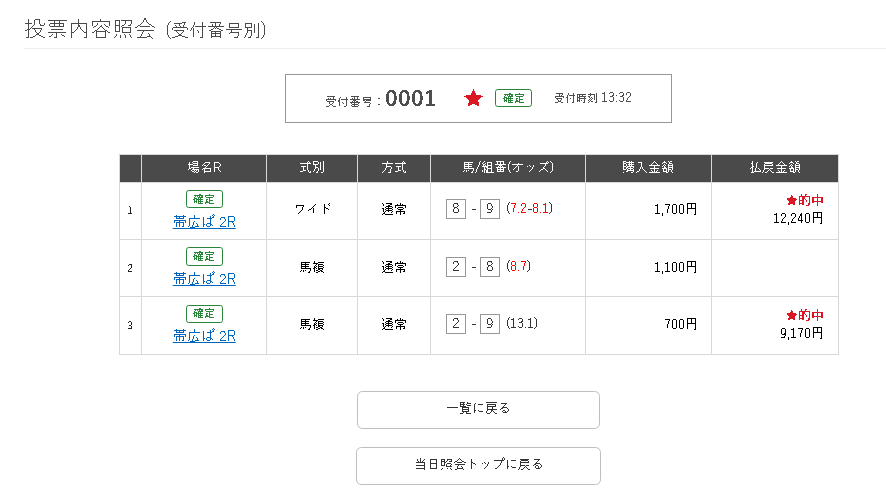Click the 確定 badge in receipt header

click(x=513, y=98)
